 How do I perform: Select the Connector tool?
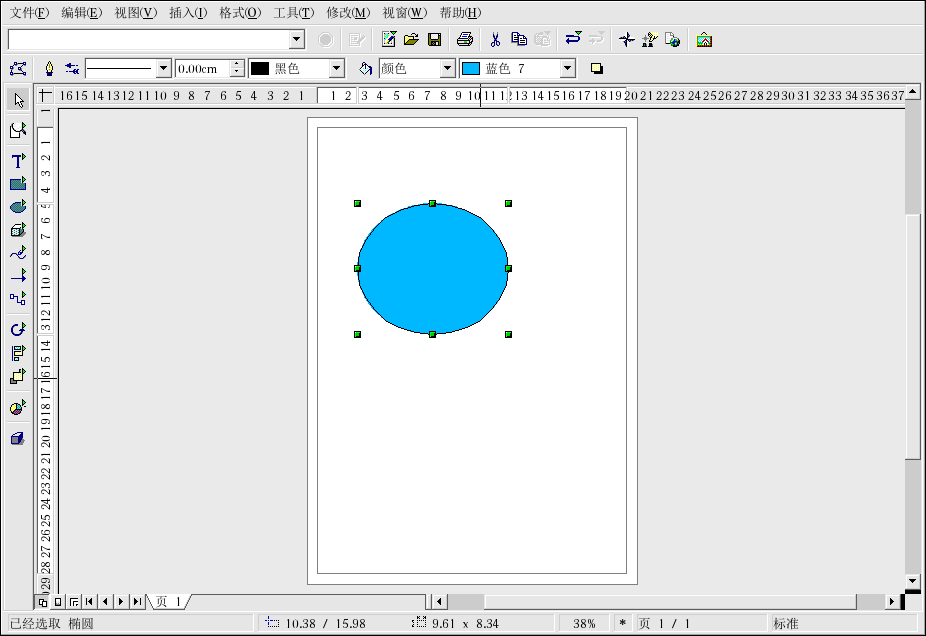pos(17,298)
